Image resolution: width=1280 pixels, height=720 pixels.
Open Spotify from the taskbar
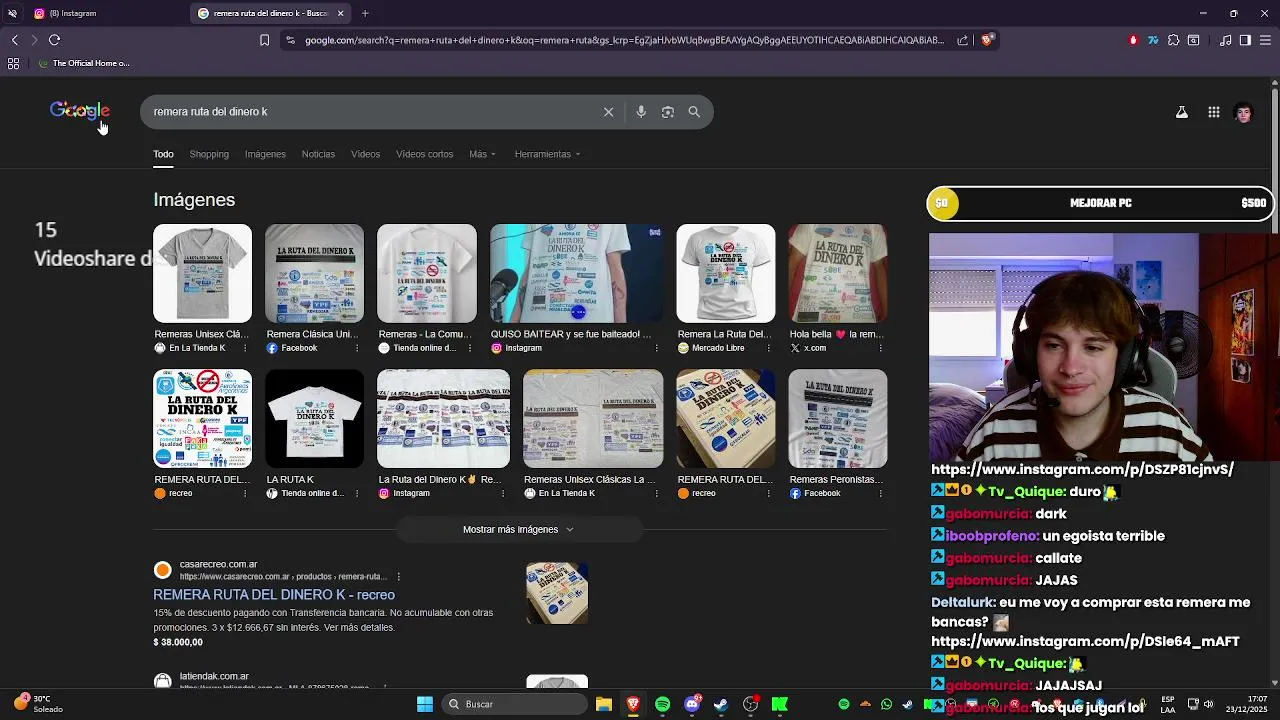[x=662, y=704]
